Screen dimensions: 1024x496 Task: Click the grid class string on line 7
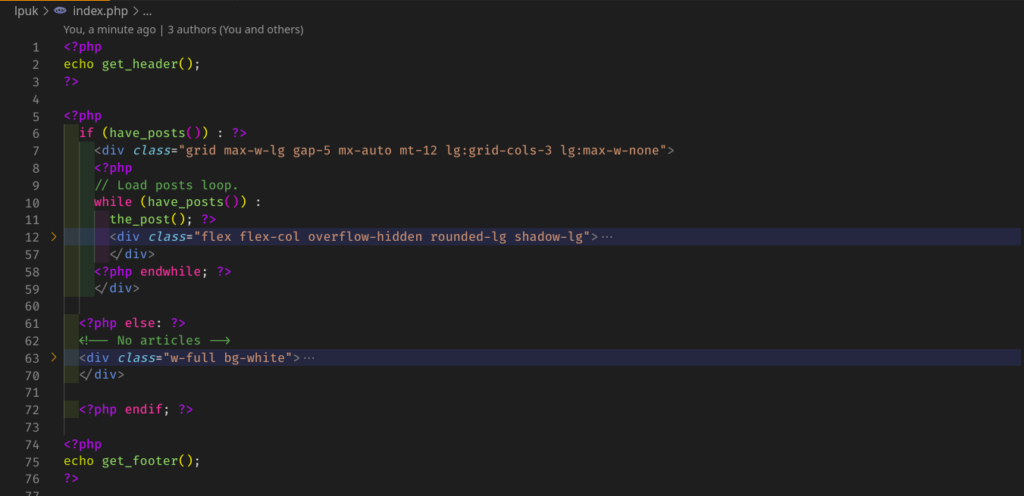point(427,150)
